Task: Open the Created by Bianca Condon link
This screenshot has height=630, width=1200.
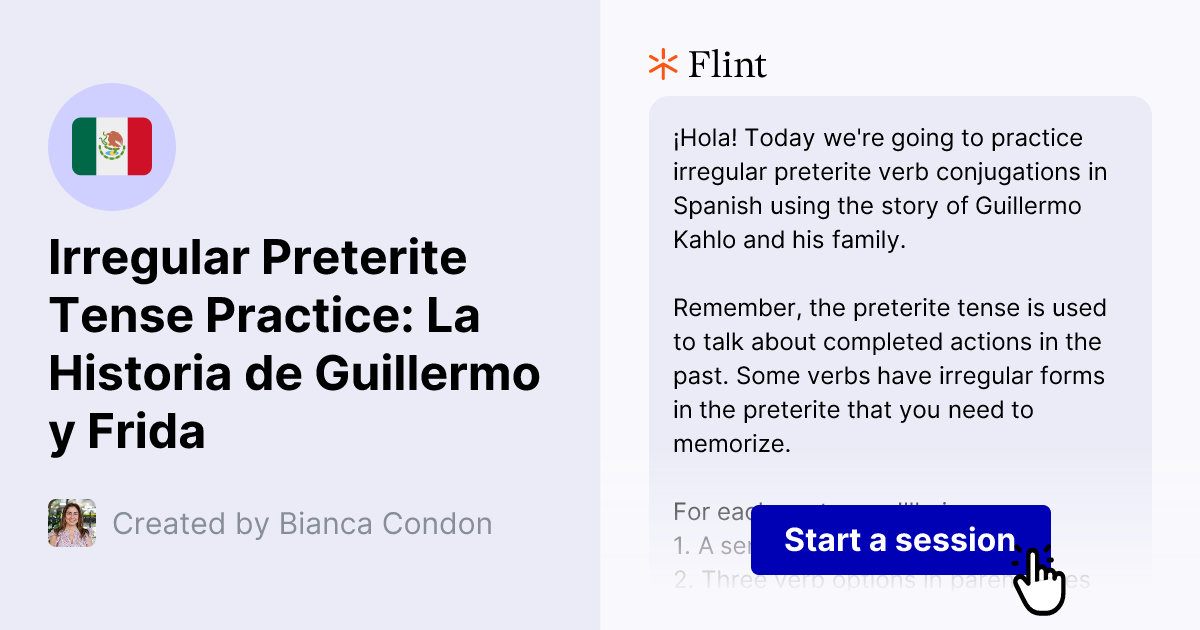Action: point(302,523)
